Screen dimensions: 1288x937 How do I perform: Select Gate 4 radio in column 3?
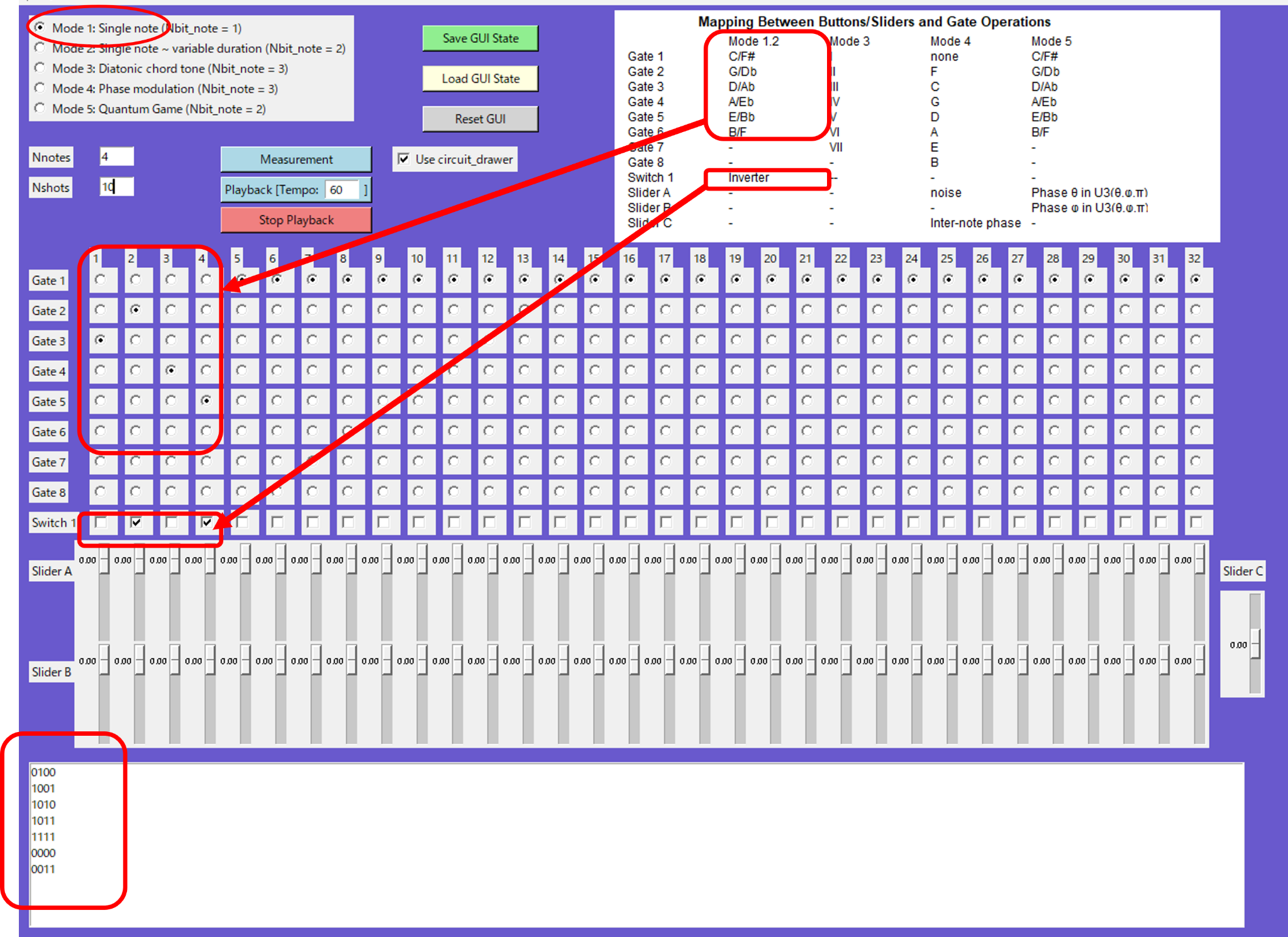pos(170,370)
